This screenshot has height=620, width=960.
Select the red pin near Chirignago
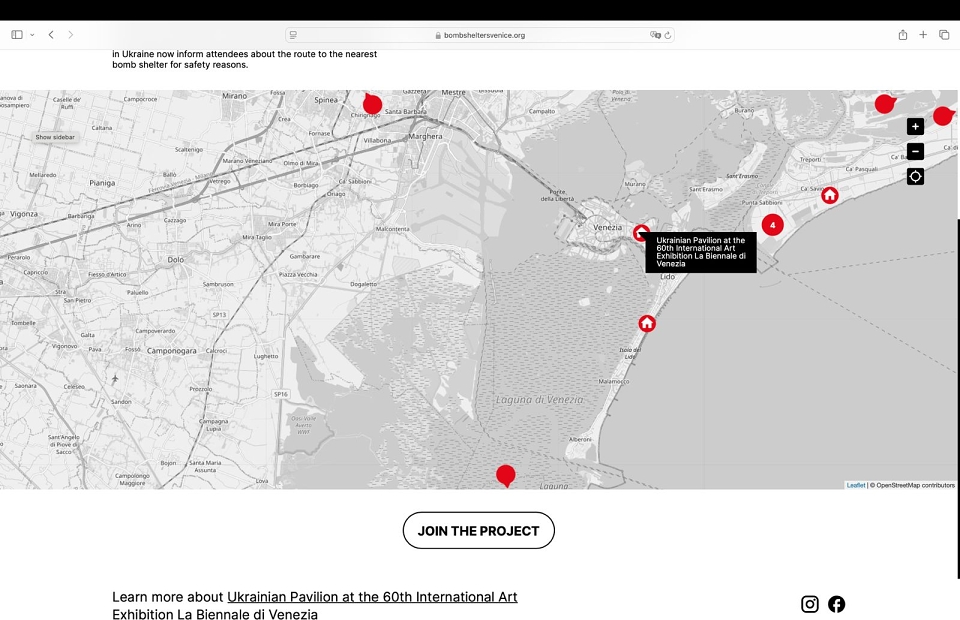372,104
